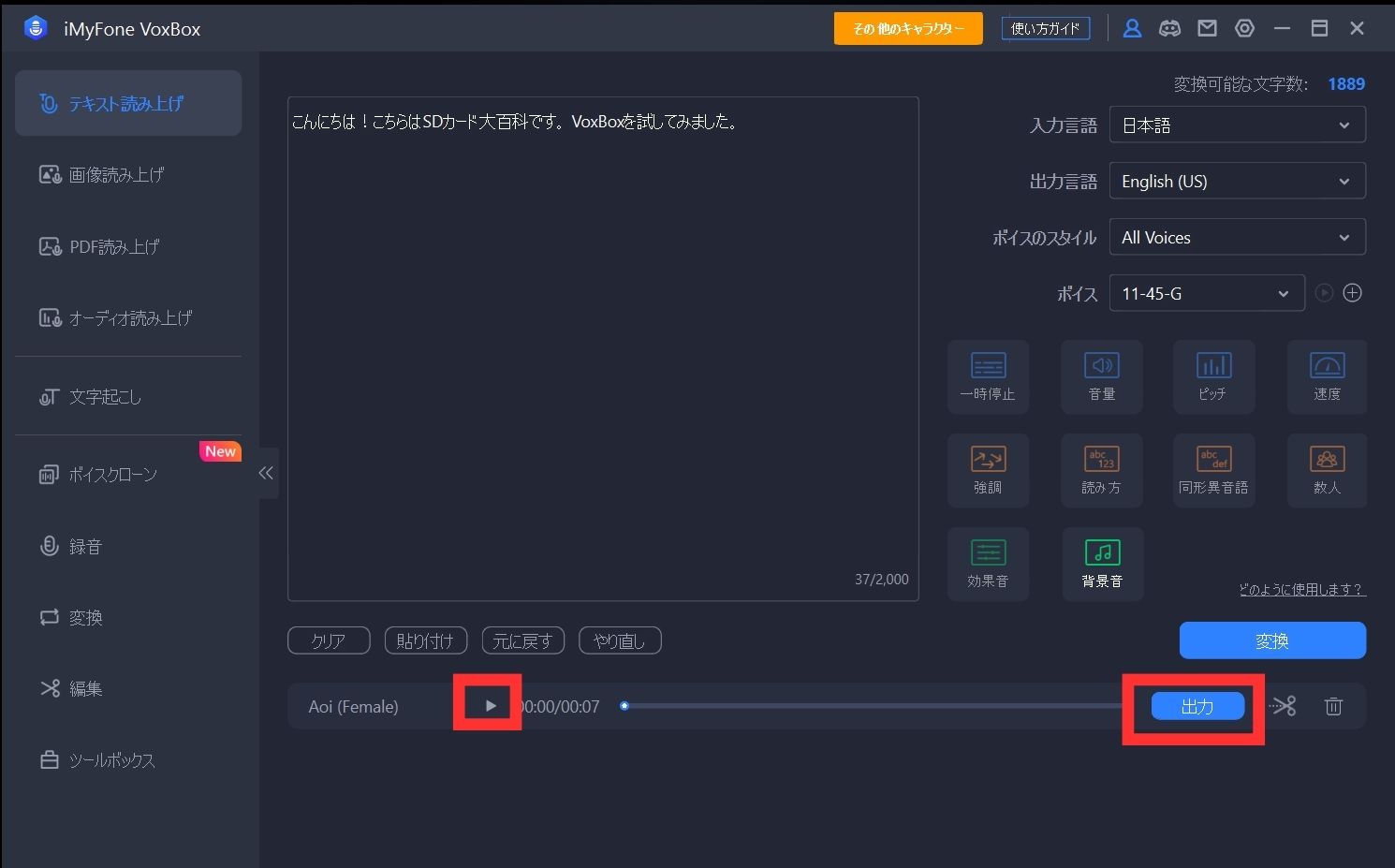Click the 一時停止 pause insert icon
Image resolution: width=1395 pixels, height=868 pixels.
(x=988, y=376)
